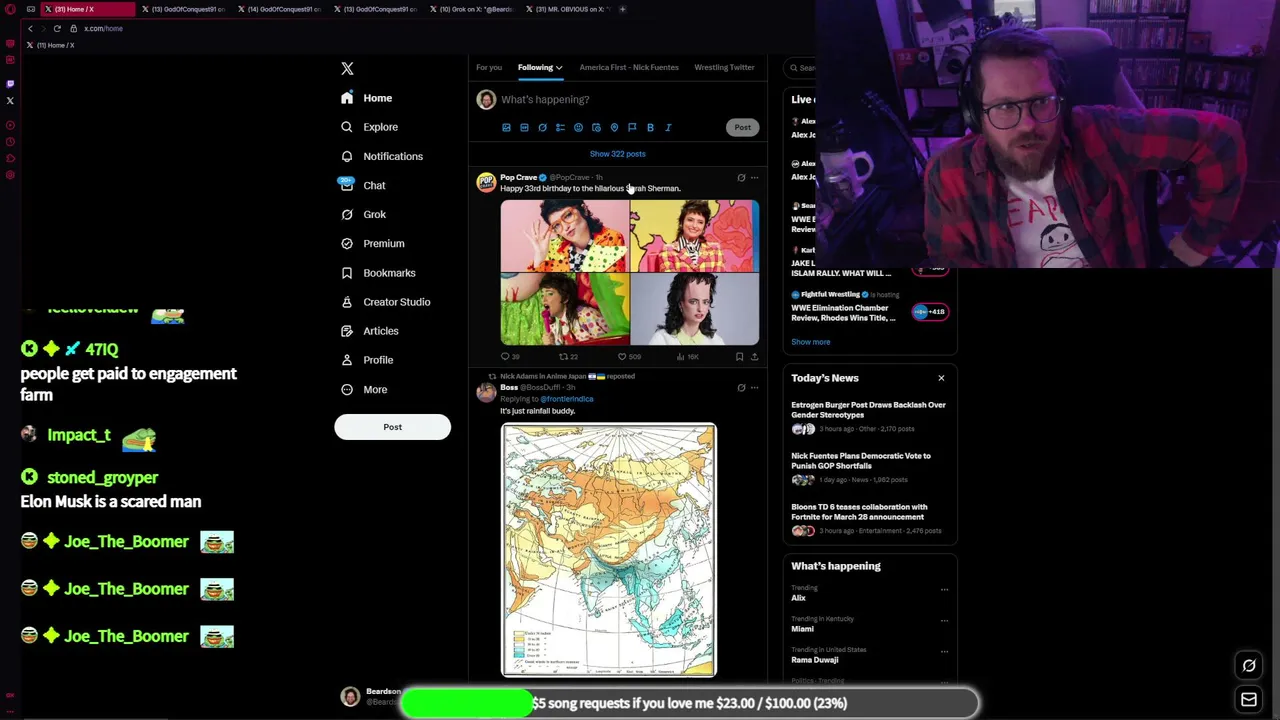Image resolution: width=1280 pixels, height=720 pixels.
Task: Toggle italic formatting in composer
Action: (x=668, y=128)
